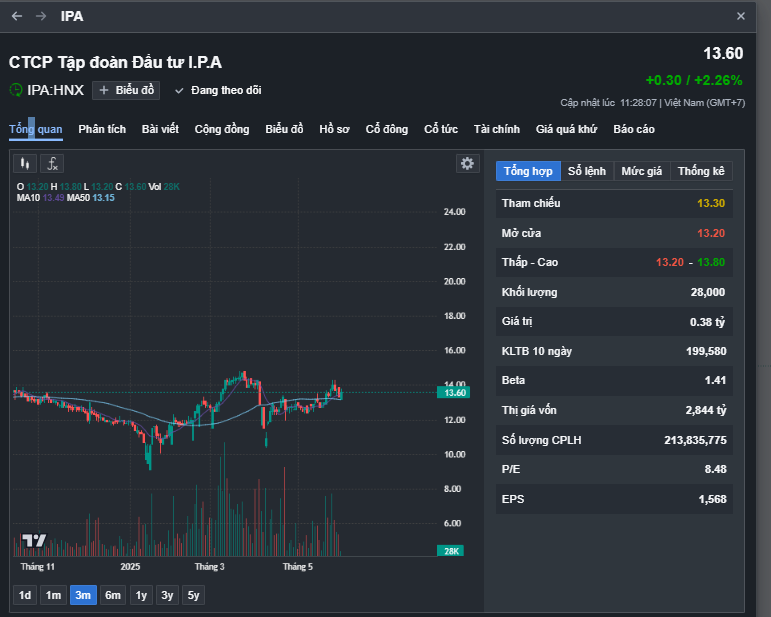The height and width of the screenshot is (617, 771).
Task: Select the Sổ lệnh panel tab
Action: [587, 171]
